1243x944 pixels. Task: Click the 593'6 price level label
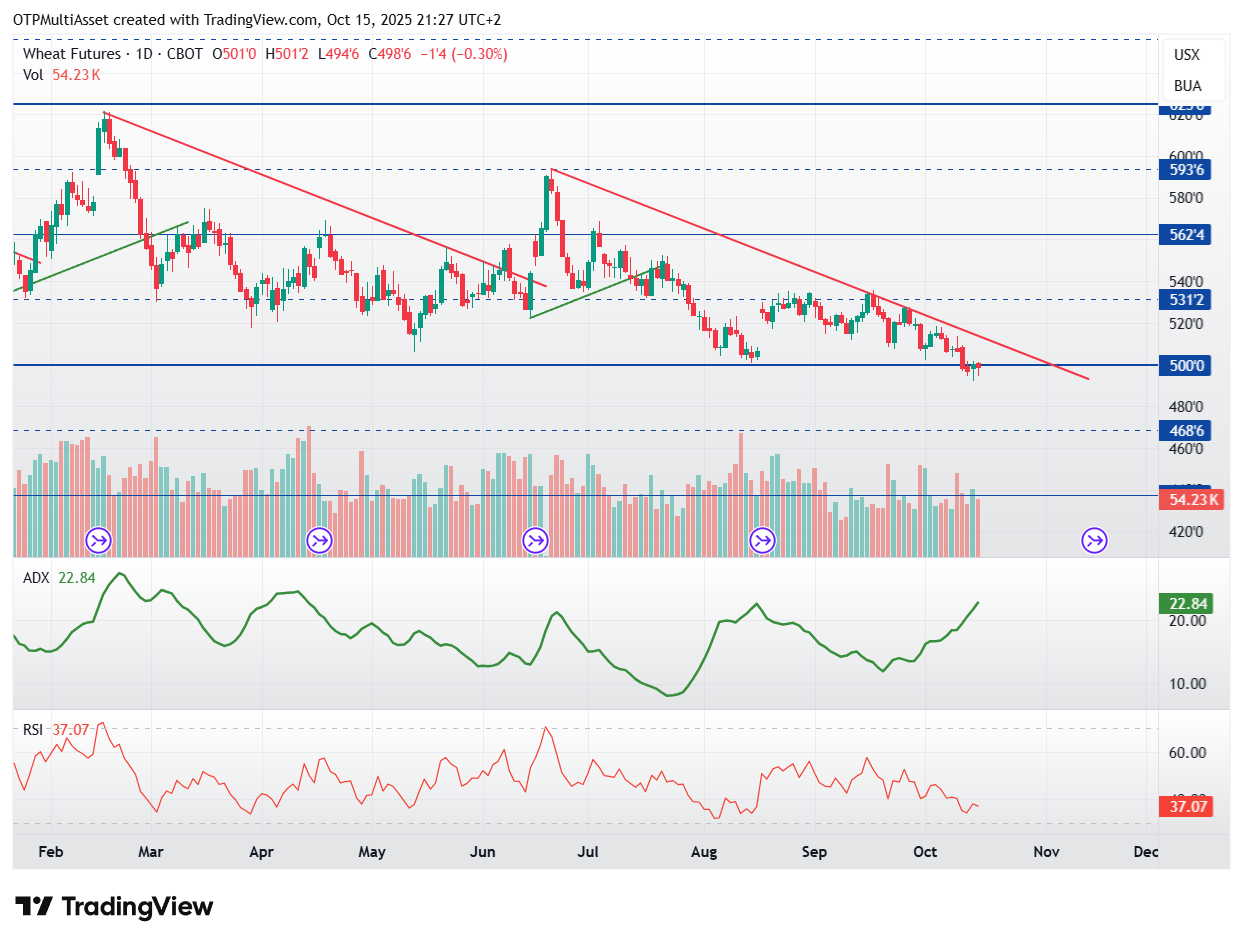(x=1187, y=170)
